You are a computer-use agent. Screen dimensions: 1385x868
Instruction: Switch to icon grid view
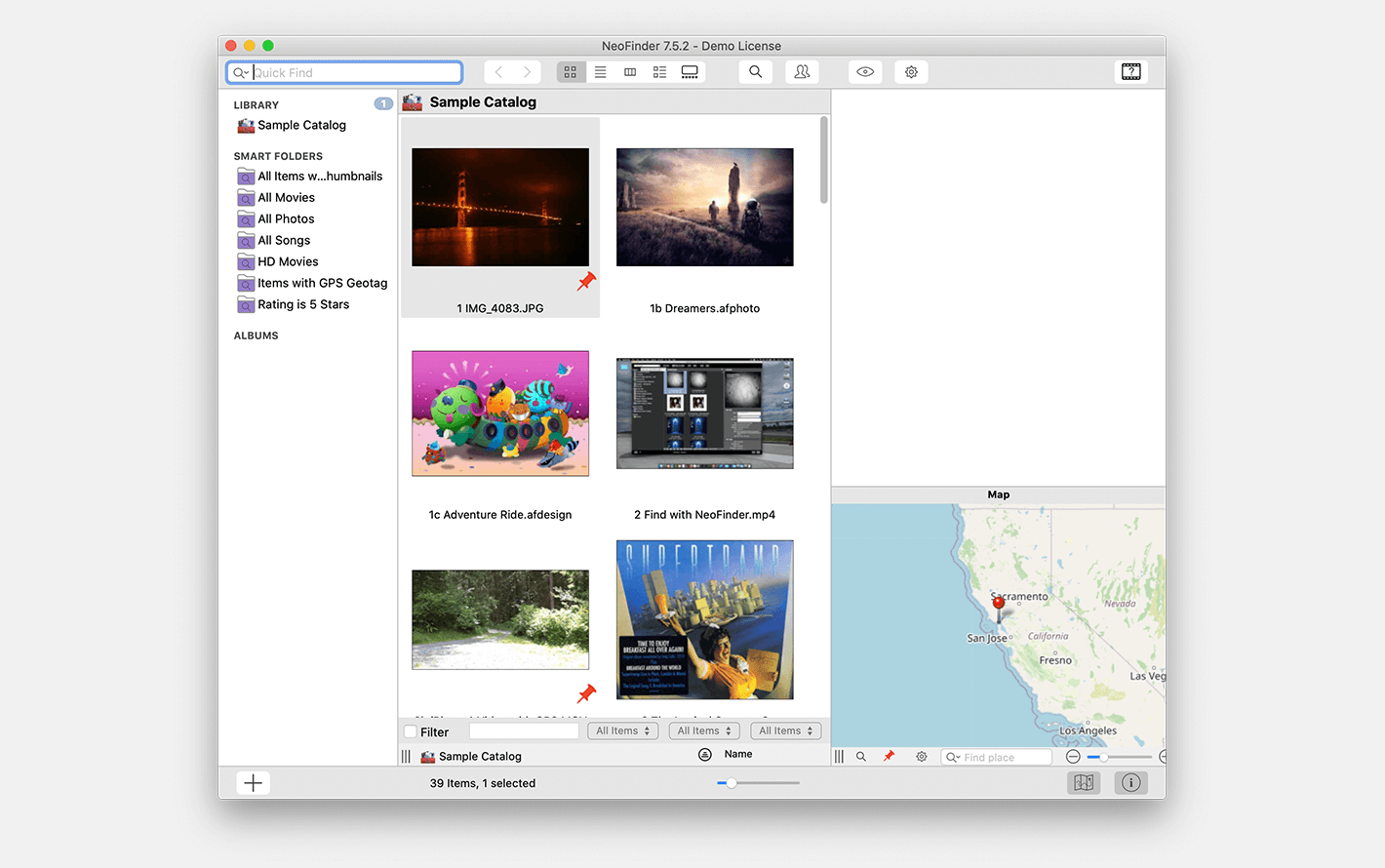pos(571,72)
